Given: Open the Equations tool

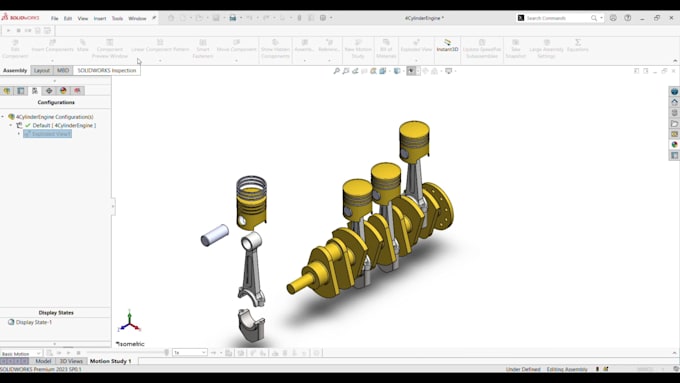Looking at the screenshot, I should pyautogui.click(x=578, y=46).
